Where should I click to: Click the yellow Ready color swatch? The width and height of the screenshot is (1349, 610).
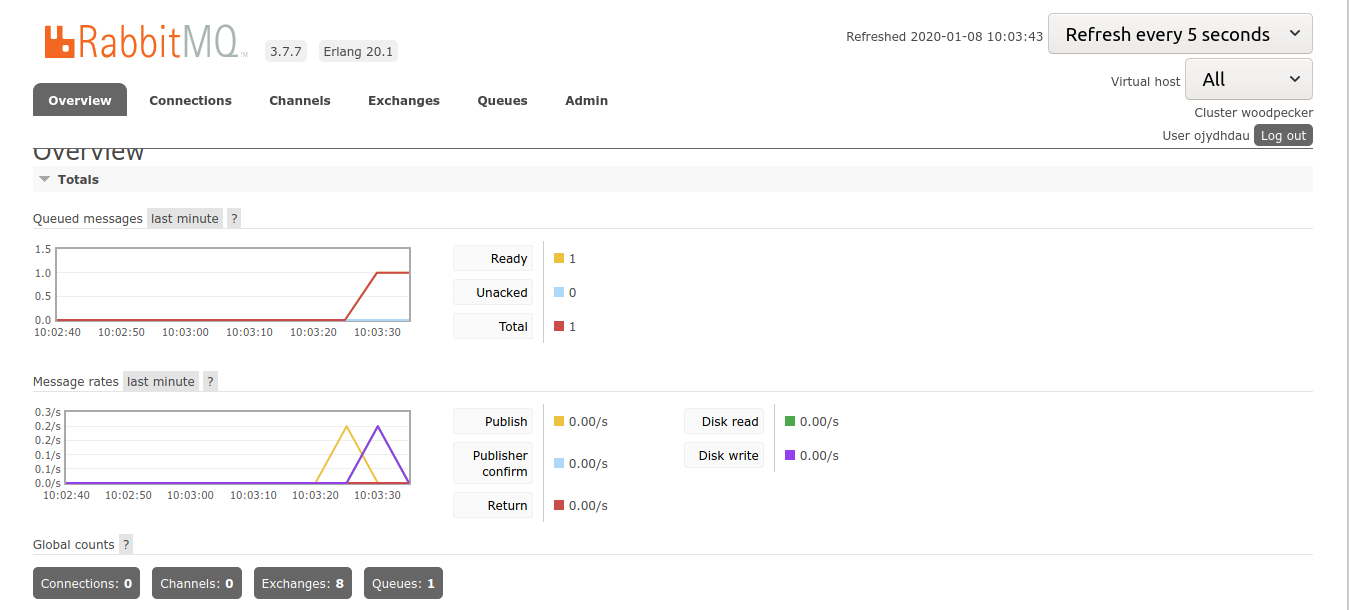pos(559,258)
